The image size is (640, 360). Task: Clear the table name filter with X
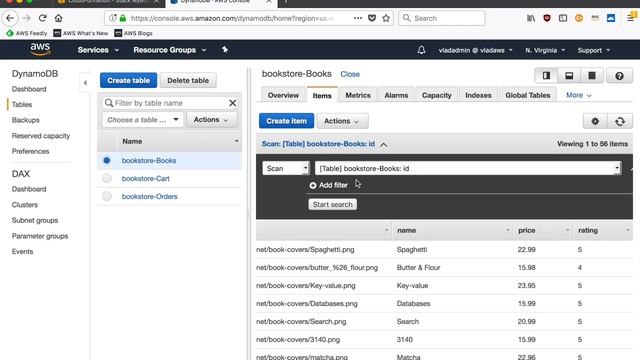point(232,103)
